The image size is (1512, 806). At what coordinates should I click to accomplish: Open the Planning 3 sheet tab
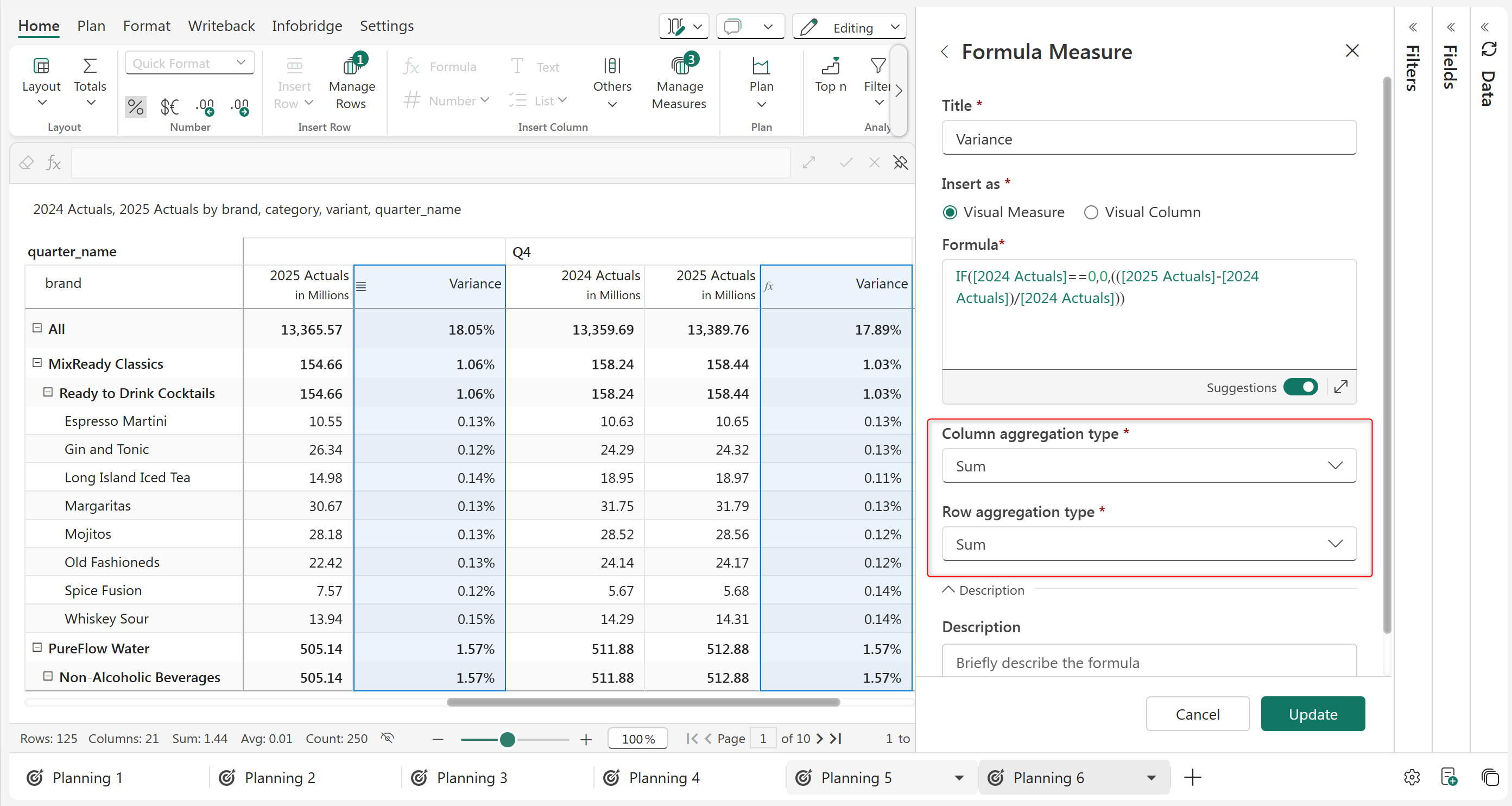point(471,777)
